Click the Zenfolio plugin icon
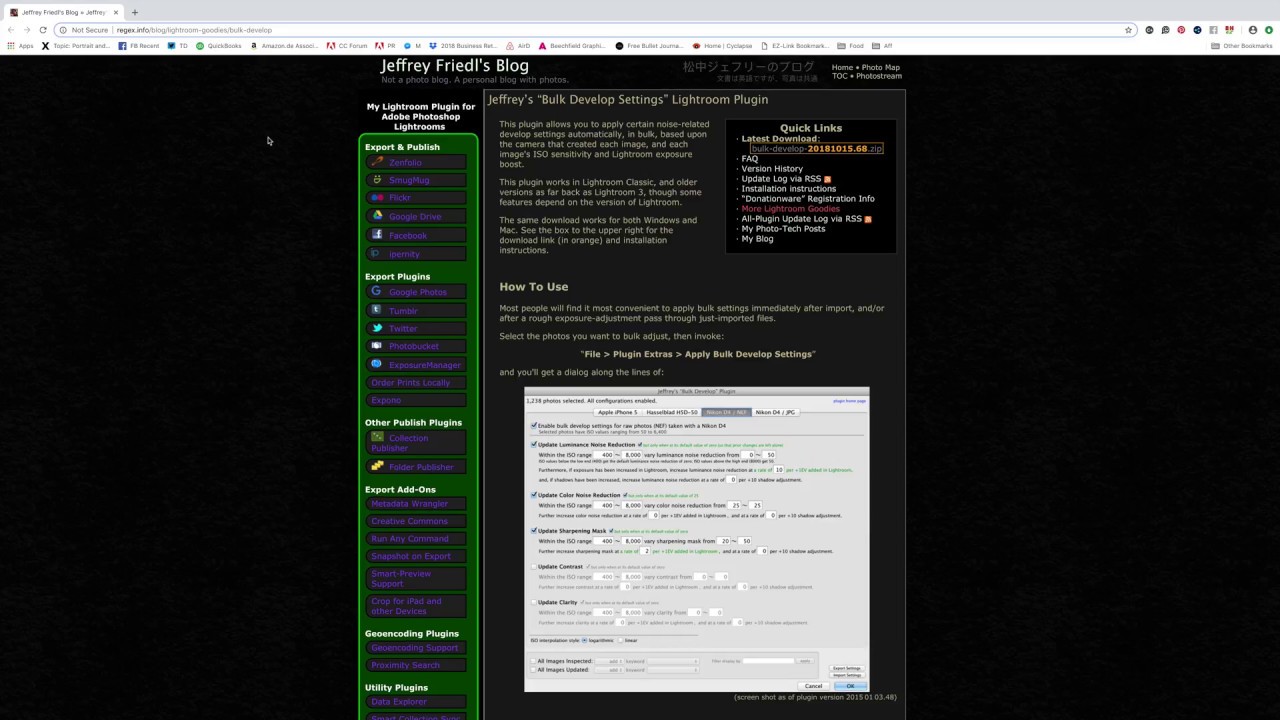Image resolution: width=1280 pixels, height=720 pixels. (376, 162)
